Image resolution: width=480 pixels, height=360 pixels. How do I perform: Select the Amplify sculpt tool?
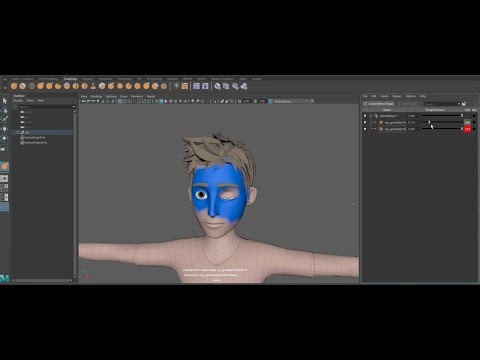point(155,86)
